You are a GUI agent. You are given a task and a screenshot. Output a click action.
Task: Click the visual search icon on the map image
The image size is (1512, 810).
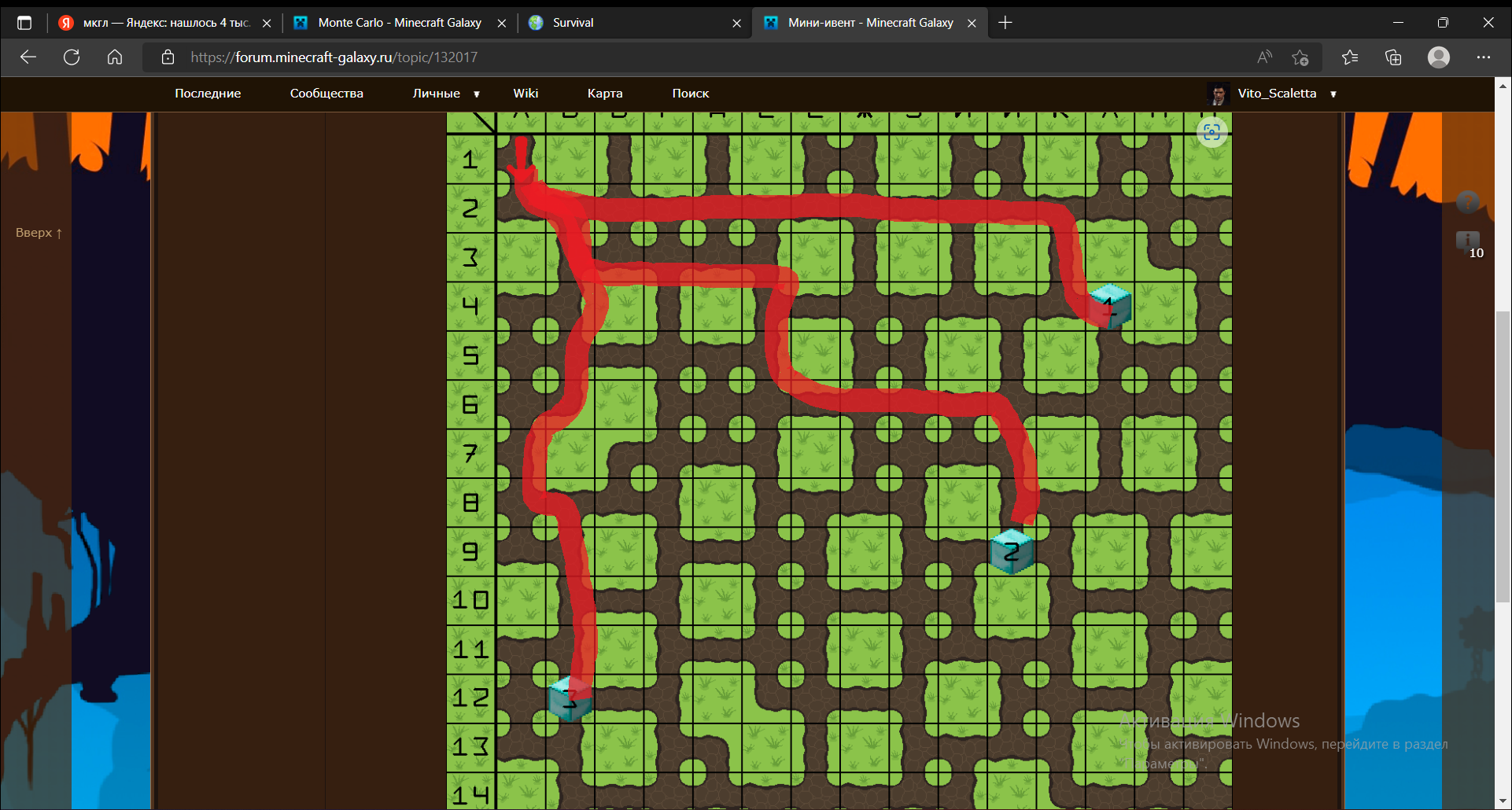coord(1211,132)
